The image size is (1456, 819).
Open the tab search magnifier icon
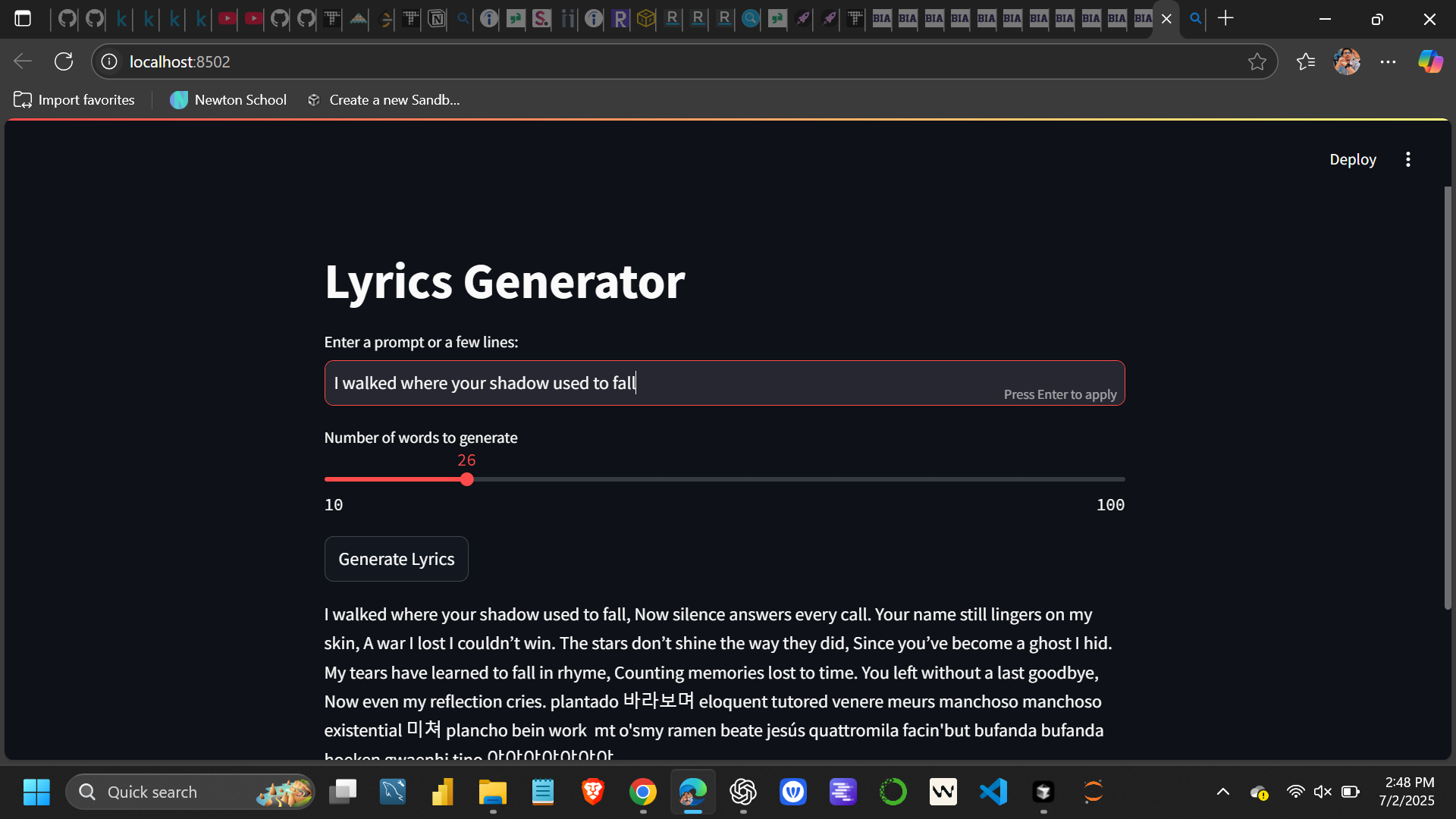coord(1194,18)
